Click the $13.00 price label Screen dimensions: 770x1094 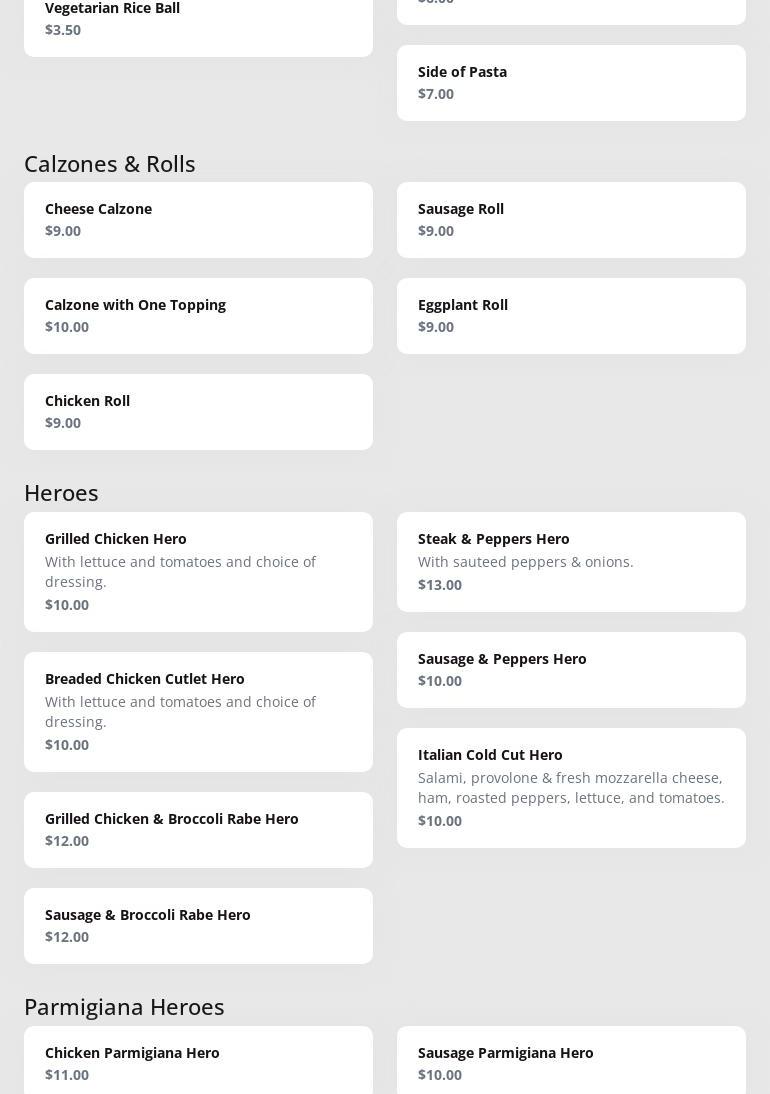440,585
